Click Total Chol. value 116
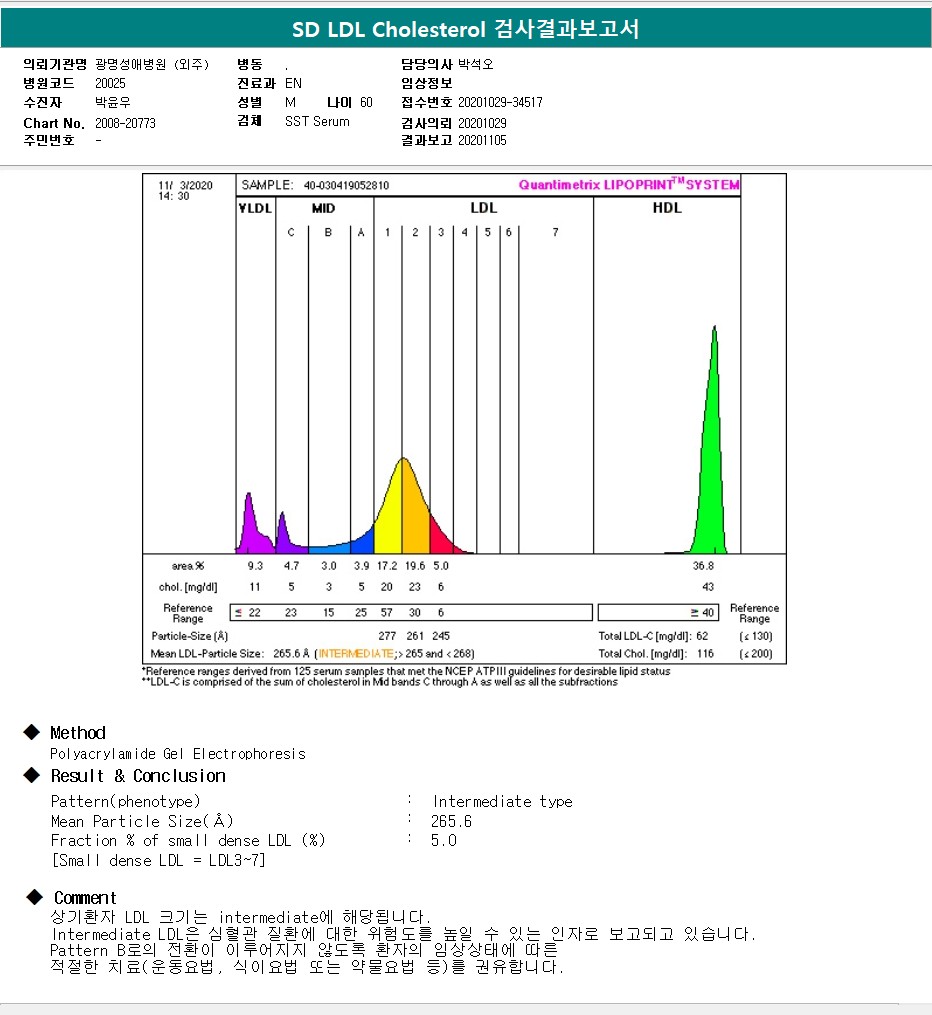 tap(705, 654)
